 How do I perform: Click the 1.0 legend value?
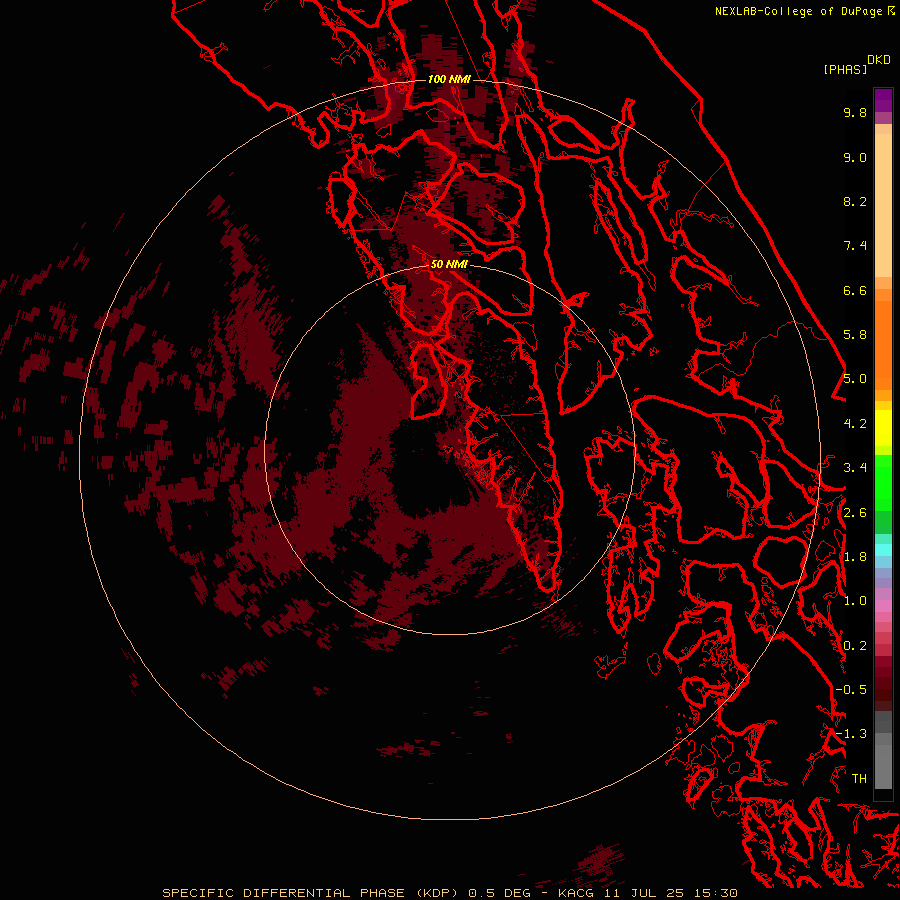855,601
